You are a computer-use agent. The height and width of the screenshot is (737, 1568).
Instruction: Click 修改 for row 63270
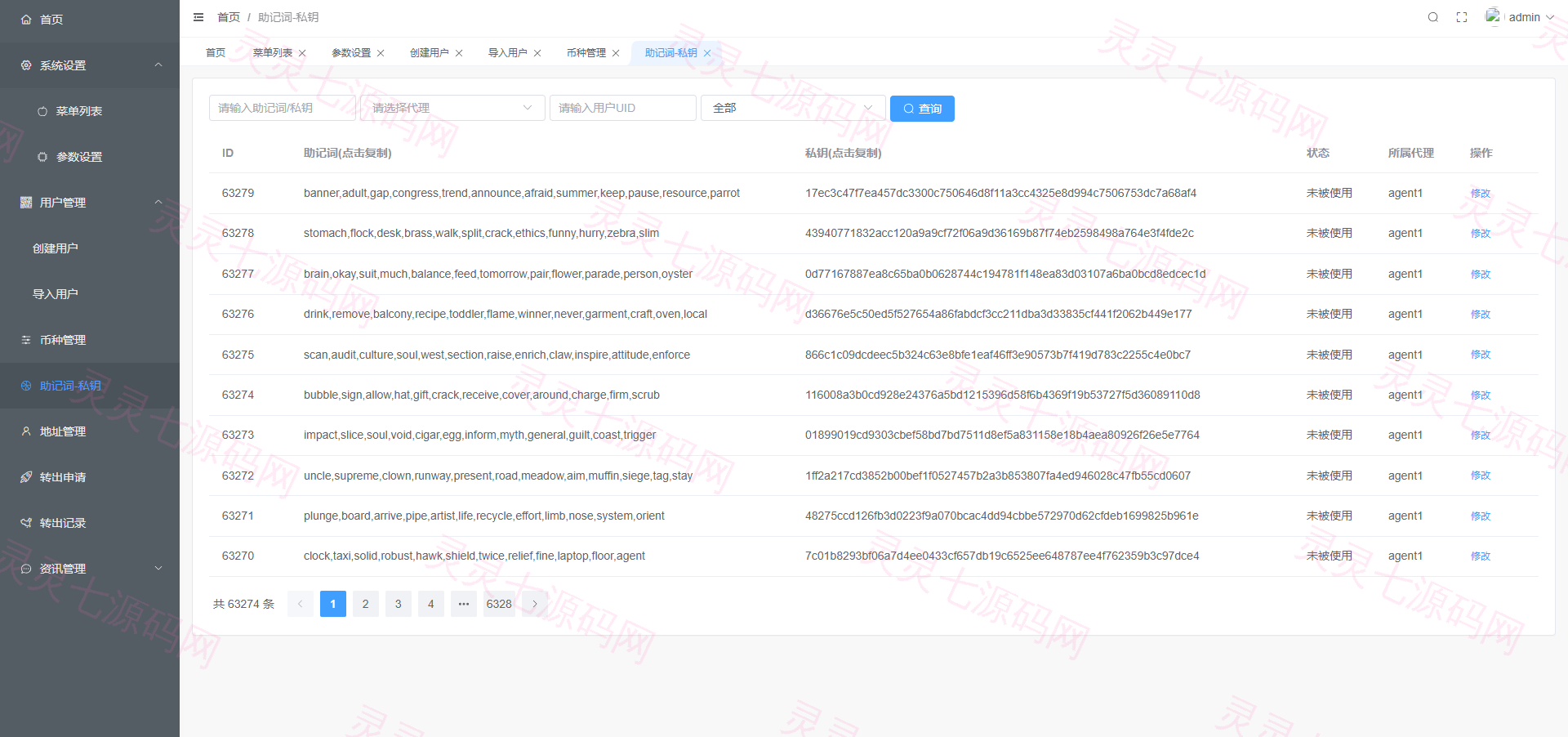[1481, 556]
